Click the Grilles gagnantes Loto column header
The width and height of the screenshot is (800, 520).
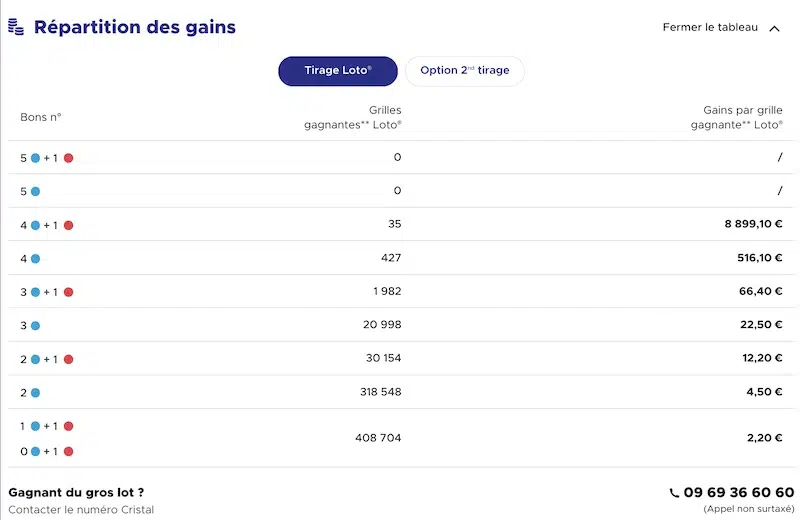tap(353, 117)
